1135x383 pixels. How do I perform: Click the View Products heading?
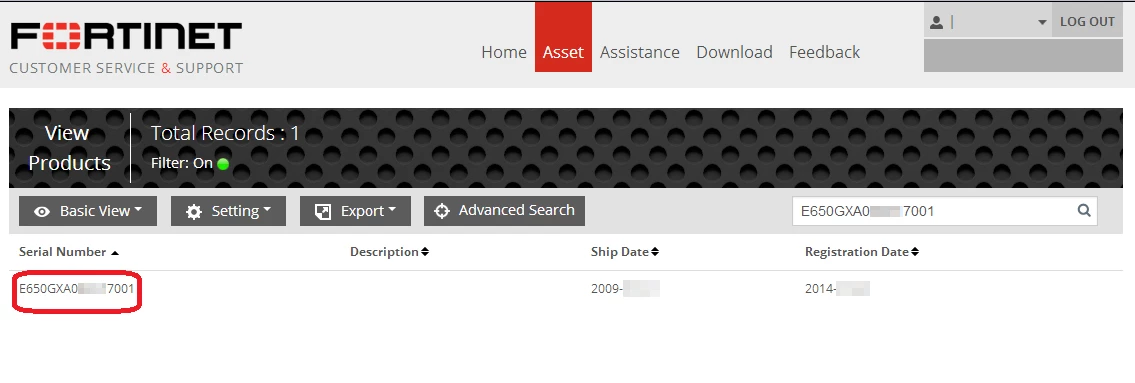point(69,148)
